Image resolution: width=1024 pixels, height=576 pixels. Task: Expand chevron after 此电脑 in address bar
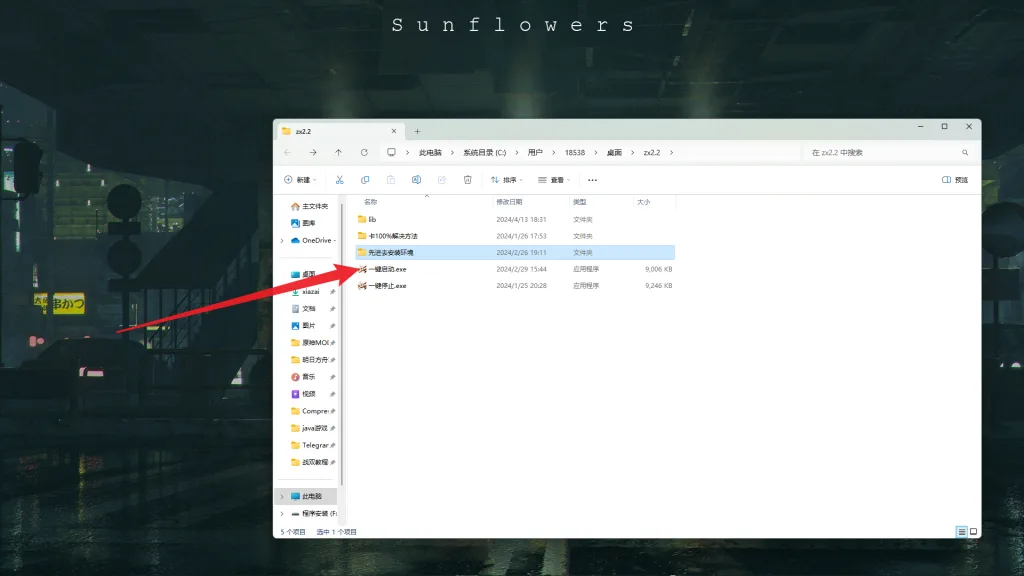coord(452,152)
